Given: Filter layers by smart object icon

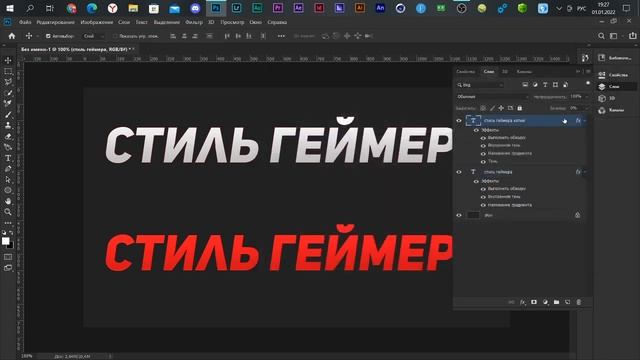Looking at the screenshot, I should pyautogui.click(x=565, y=85).
